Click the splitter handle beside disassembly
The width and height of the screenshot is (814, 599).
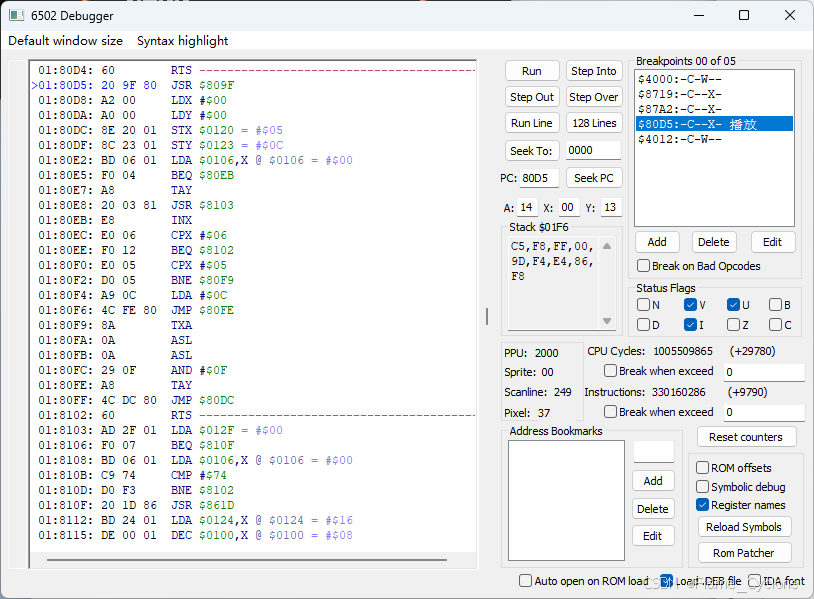487,316
